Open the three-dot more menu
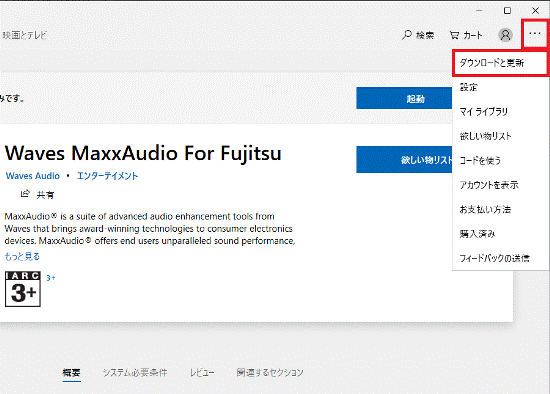Screen dimensions: 550x394 (535, 34)
